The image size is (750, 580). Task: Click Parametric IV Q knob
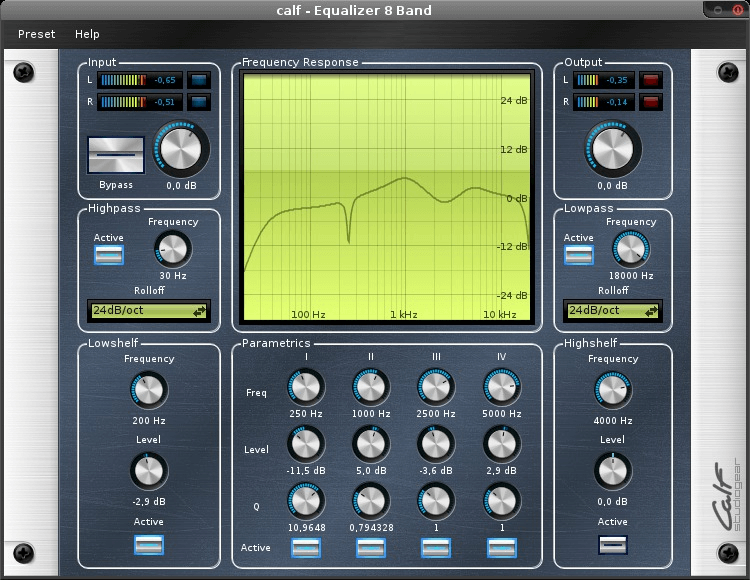coord(502,501)
